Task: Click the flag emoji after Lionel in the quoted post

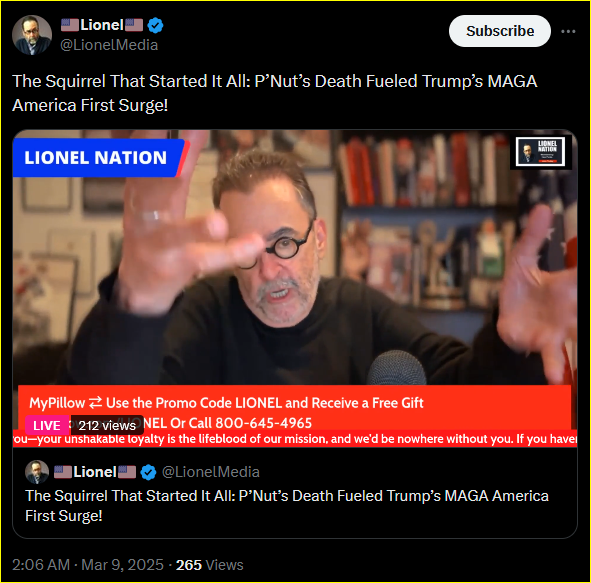Action: point(127,472)
